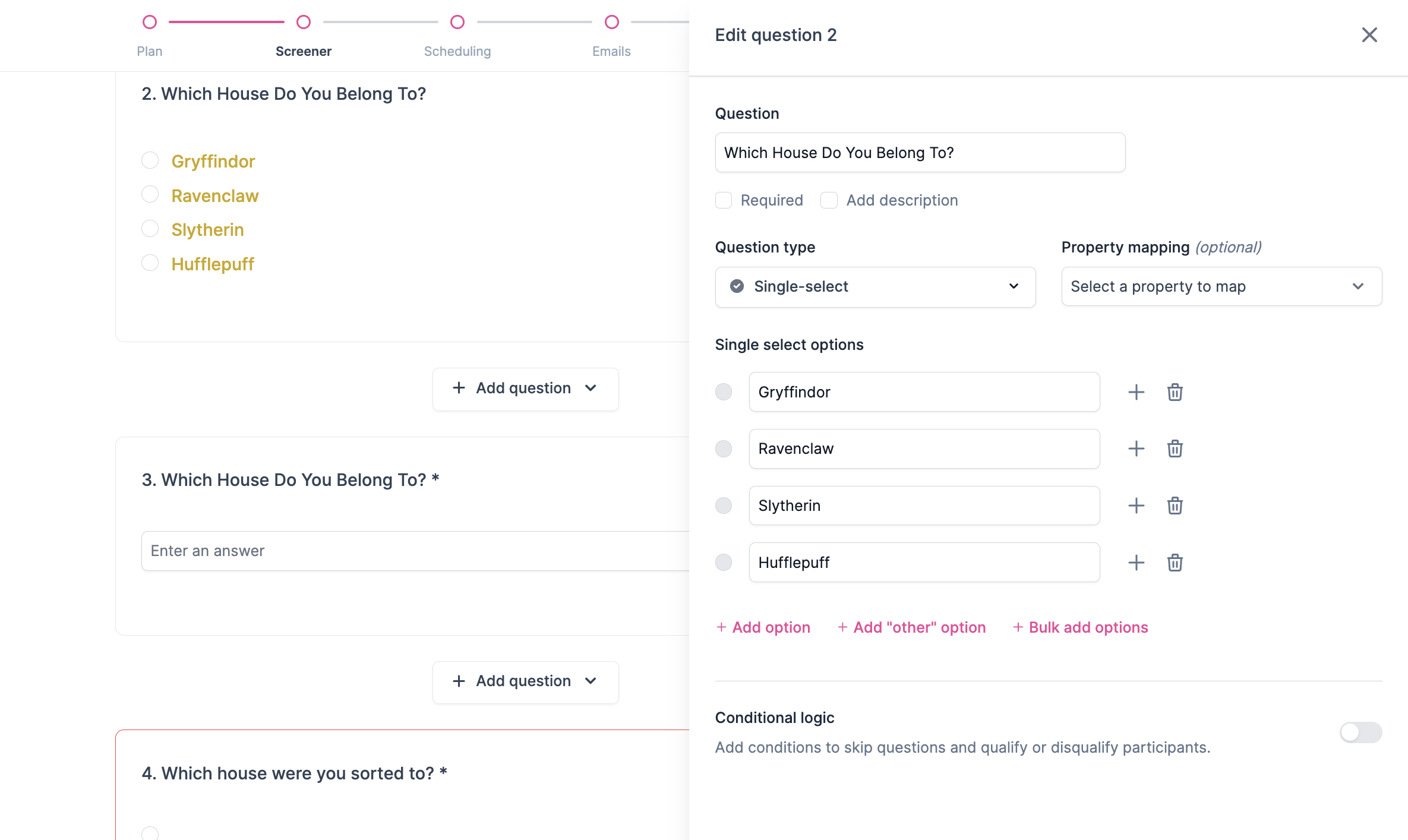Screen dimensions: 1408x840
Task: Insert option after Slytherin via plus icon
Action: pyautogui.click(x=1136, y=506)
